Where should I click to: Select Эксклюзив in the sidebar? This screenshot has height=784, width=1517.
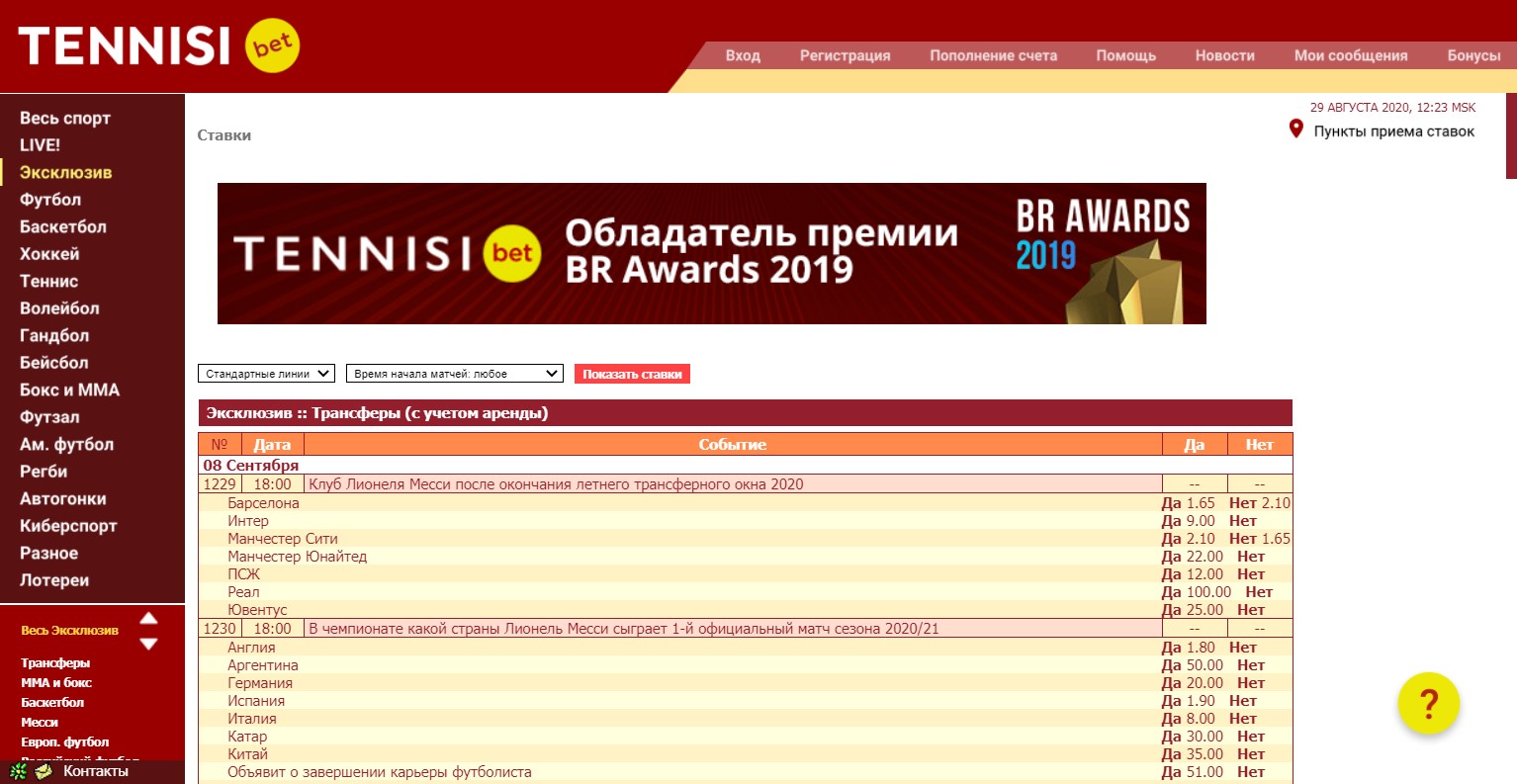(x=65, y=172)
